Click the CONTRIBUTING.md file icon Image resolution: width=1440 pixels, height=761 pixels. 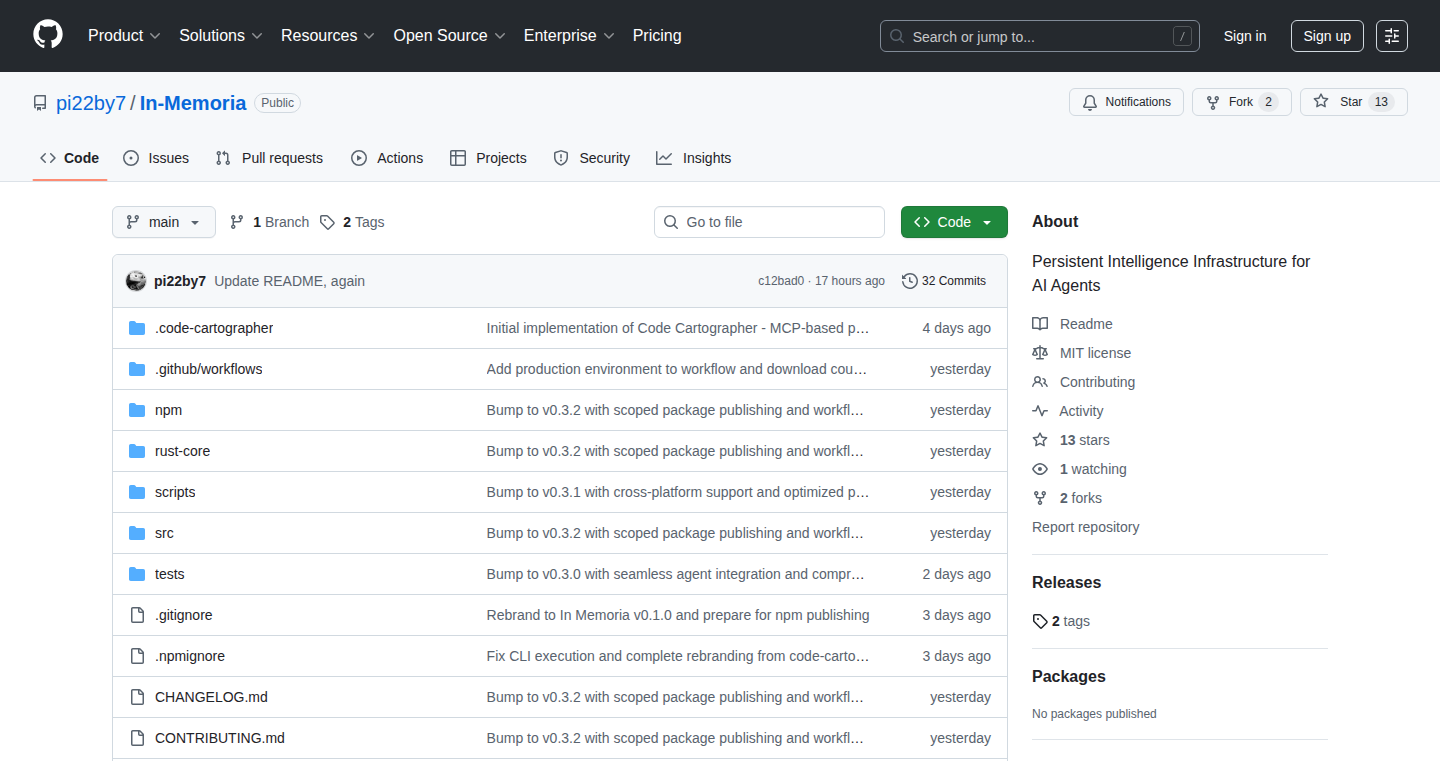(137, 738)
